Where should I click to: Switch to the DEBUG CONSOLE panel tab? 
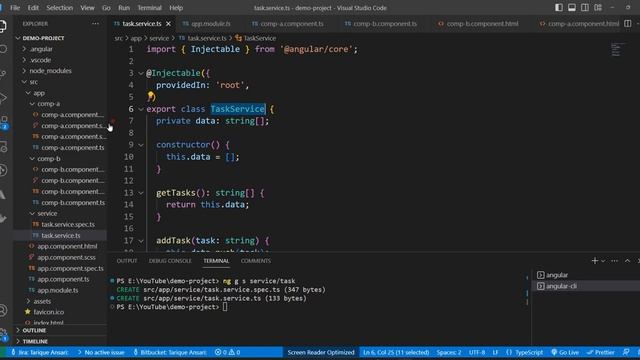coord(170,261)
